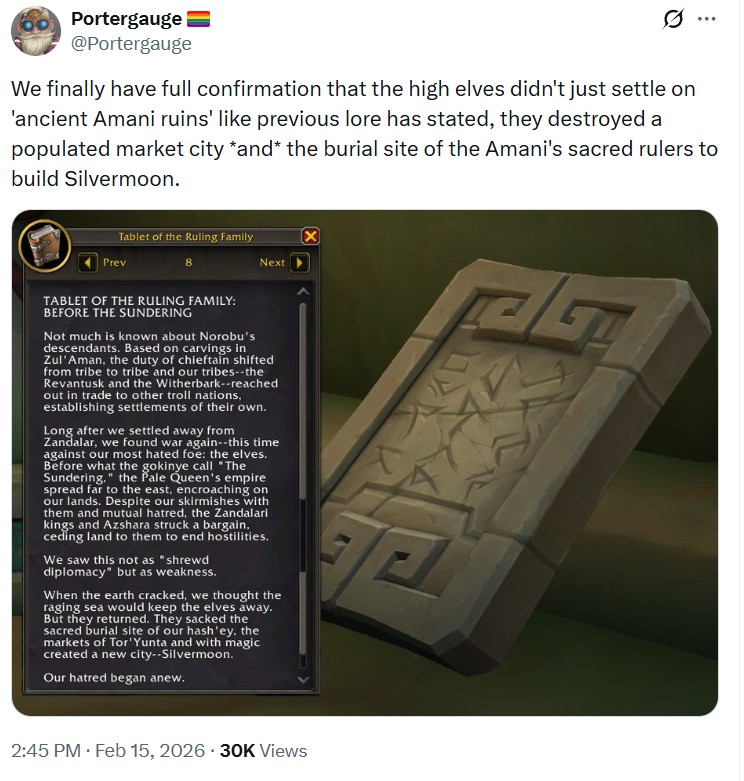This screenshot has height=781, width=744.
Task: Open Portergauge's profile avatar picture
Action: (36, 31)
